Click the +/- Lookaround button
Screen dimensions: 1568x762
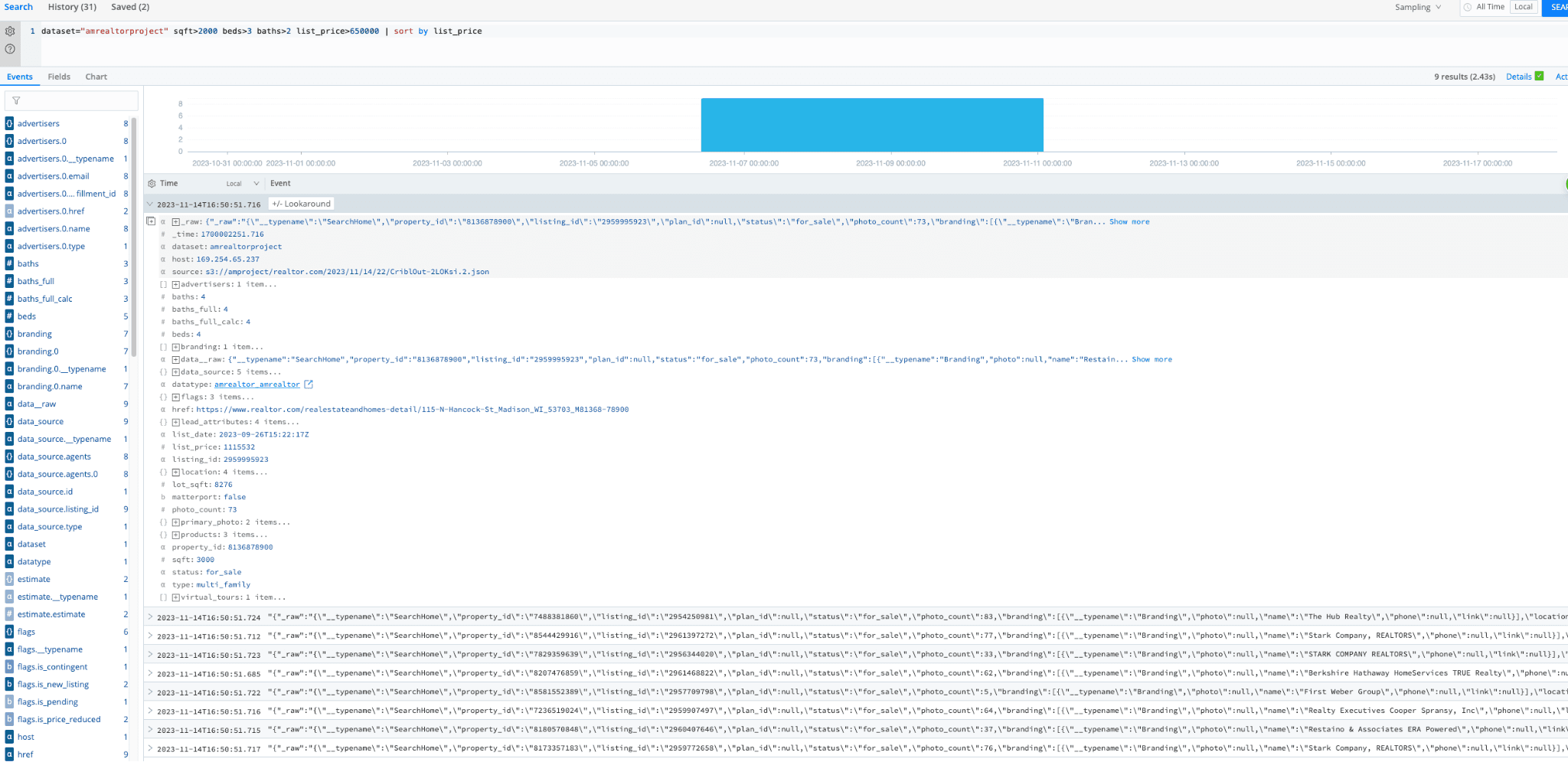[x=302, y=204]
